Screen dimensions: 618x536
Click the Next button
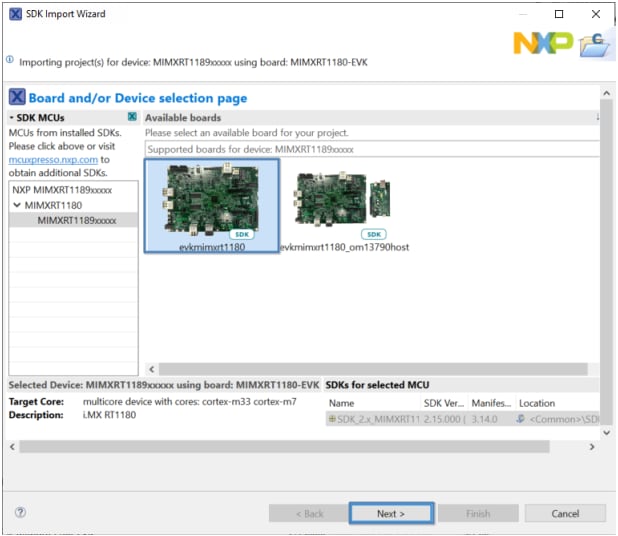click(x=390, y=513)
